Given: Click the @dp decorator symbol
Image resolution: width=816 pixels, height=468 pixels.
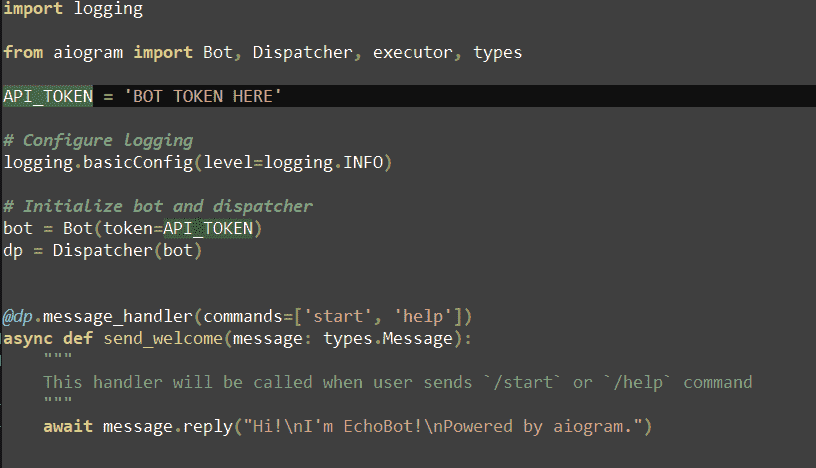Looking at the screenshot, I should [18, 317].
